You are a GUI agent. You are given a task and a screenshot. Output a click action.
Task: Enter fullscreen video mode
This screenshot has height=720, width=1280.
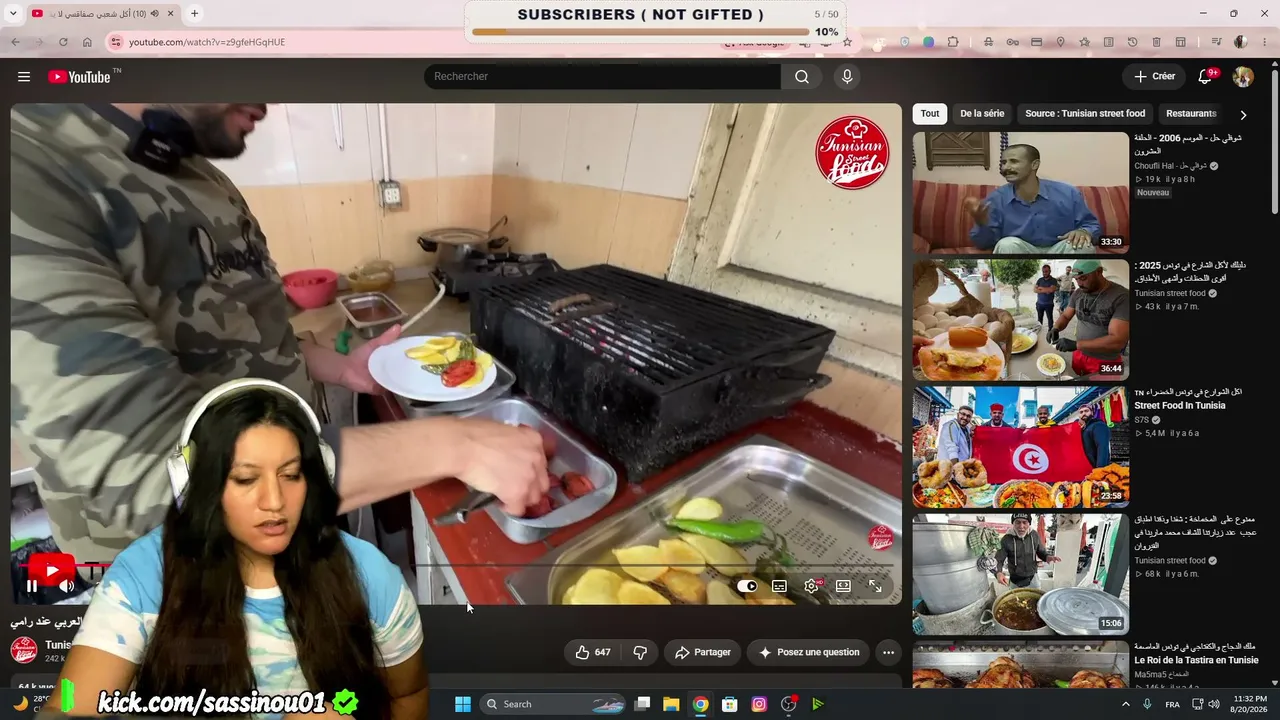click(x=875, y=587)
